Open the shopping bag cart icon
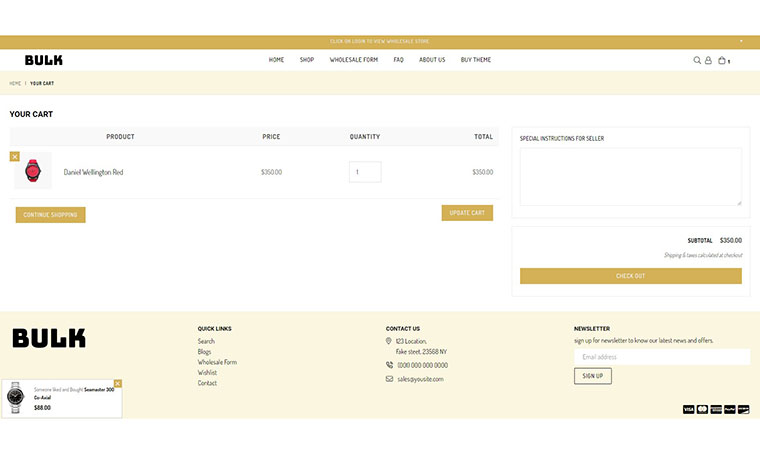This screenshot has height=454, width=760. (722, 60)
